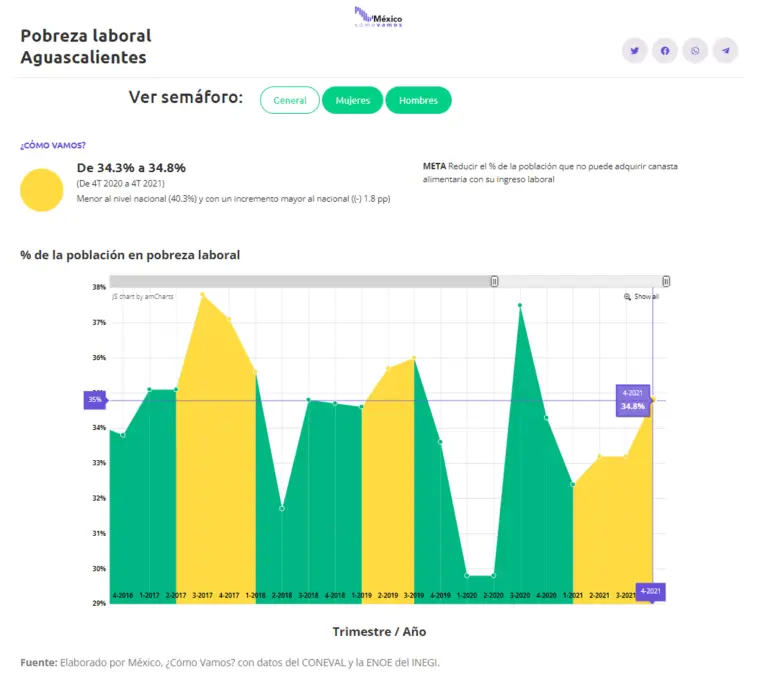768x695 pixels.
Task: Click the left scrollbar grip in the middle of the chart bar
Action: [x=494, y=282]
